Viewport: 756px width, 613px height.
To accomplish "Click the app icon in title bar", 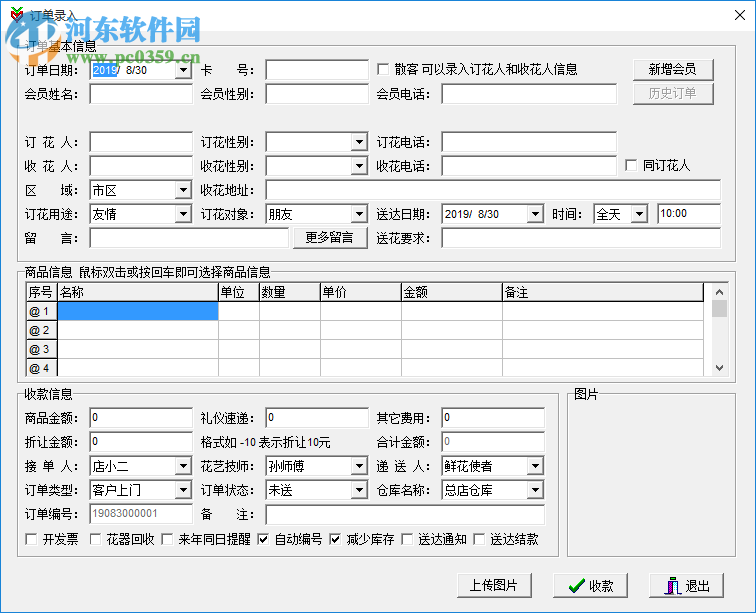I will [17, 14].
